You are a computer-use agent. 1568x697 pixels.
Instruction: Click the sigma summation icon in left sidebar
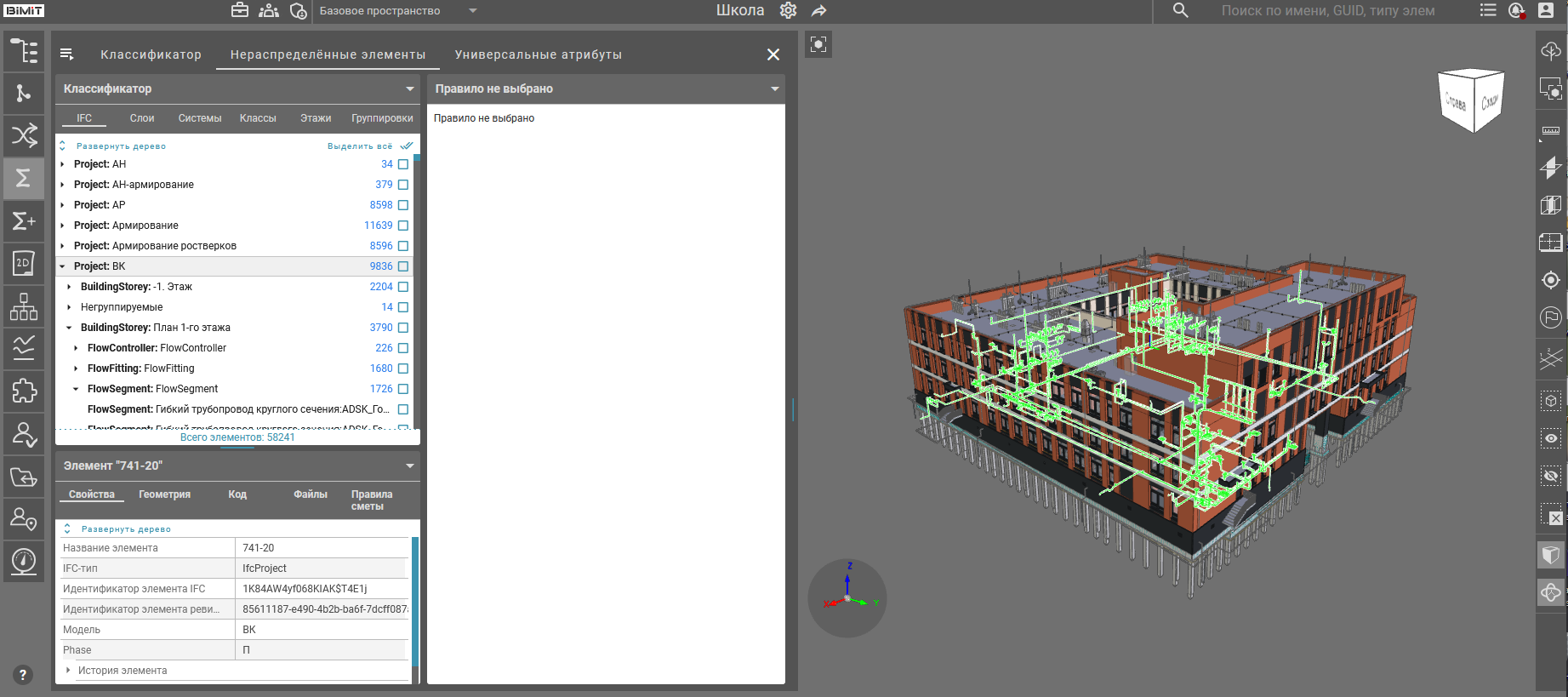(24, 178)
